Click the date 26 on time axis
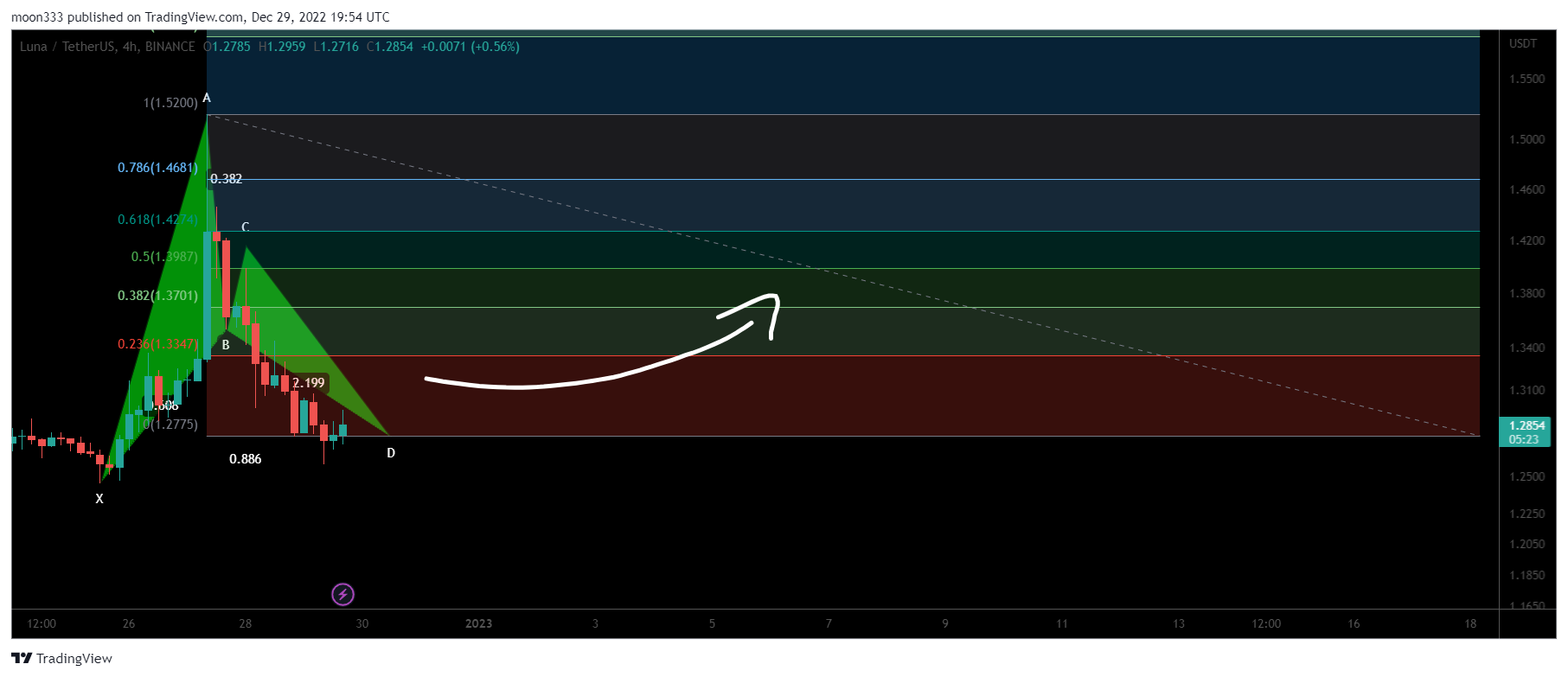Screen dimensions: 1568x677 tap(129, 623)
